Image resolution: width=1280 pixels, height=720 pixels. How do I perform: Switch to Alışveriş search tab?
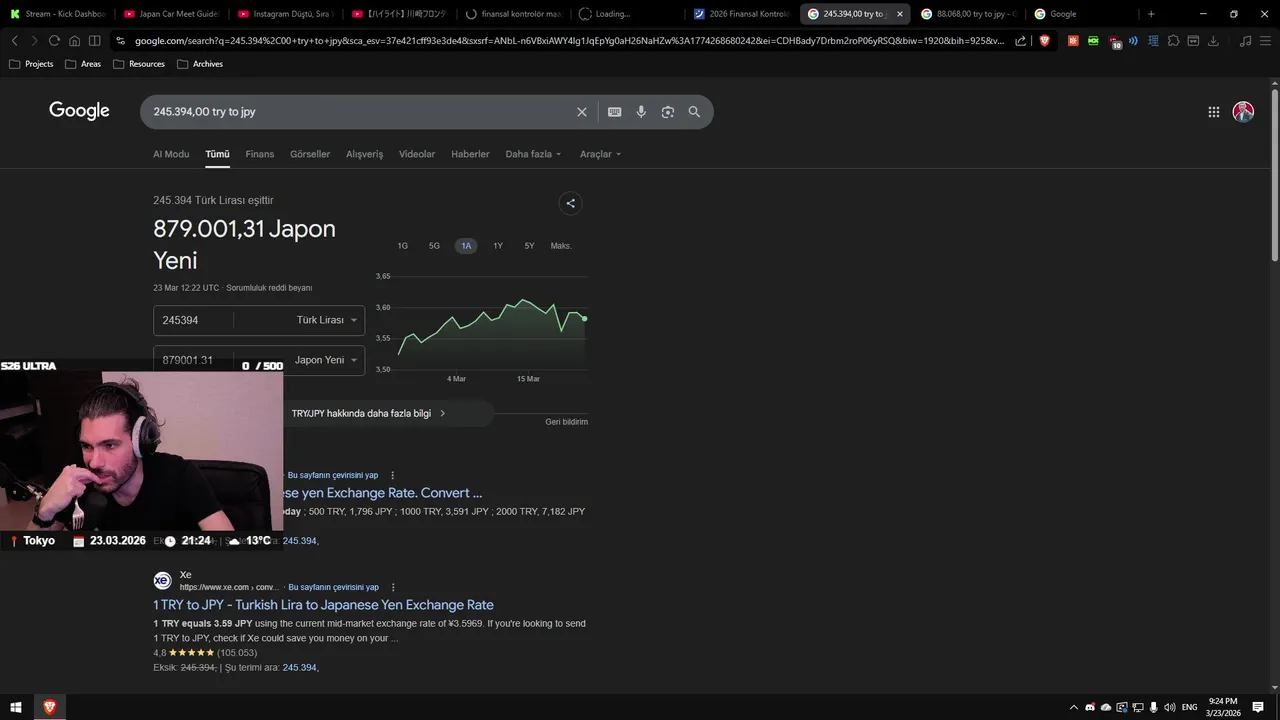tap(364, 154)
